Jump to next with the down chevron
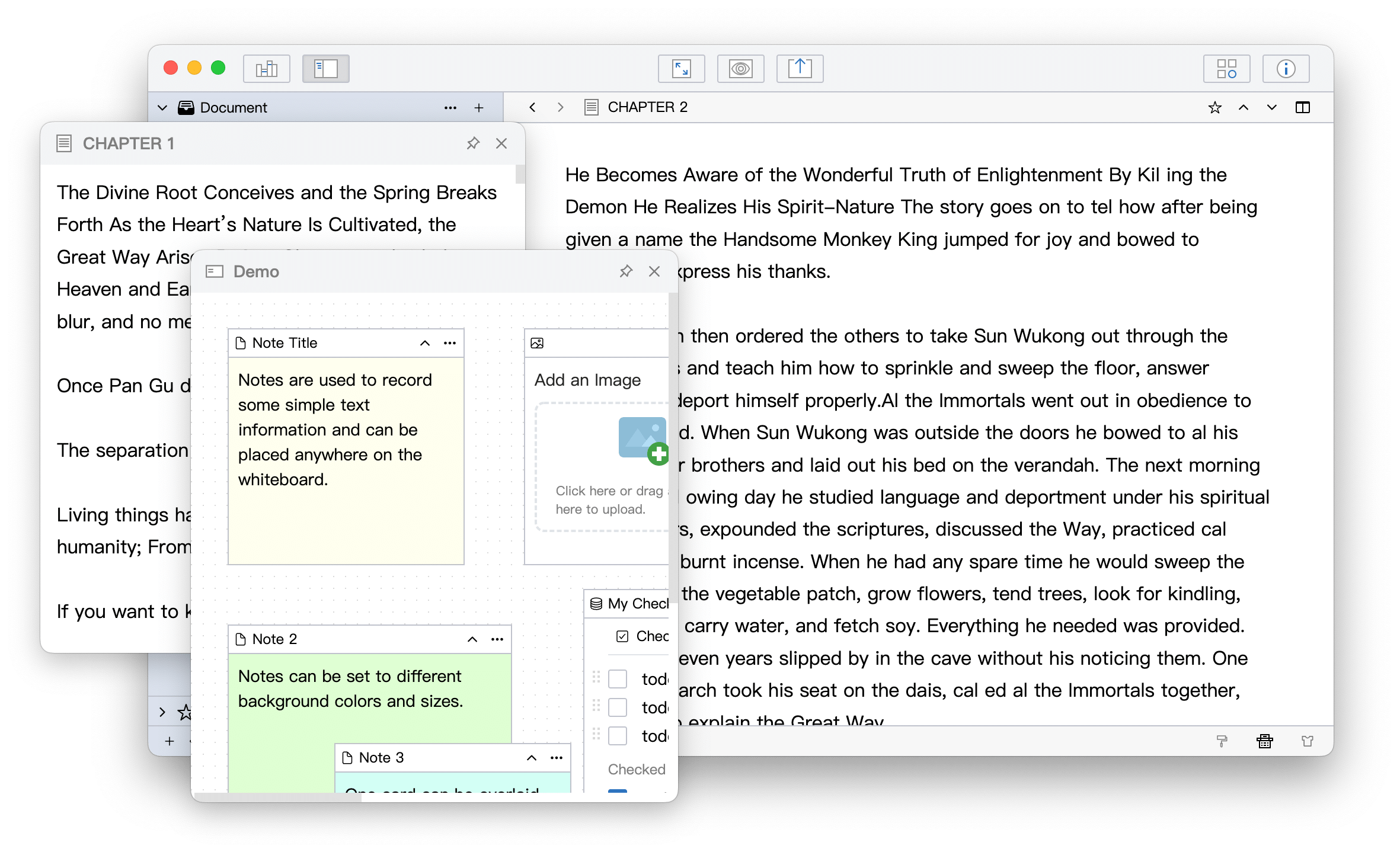Screen dimensions: 1400x852 click(x=1272, y=107)
